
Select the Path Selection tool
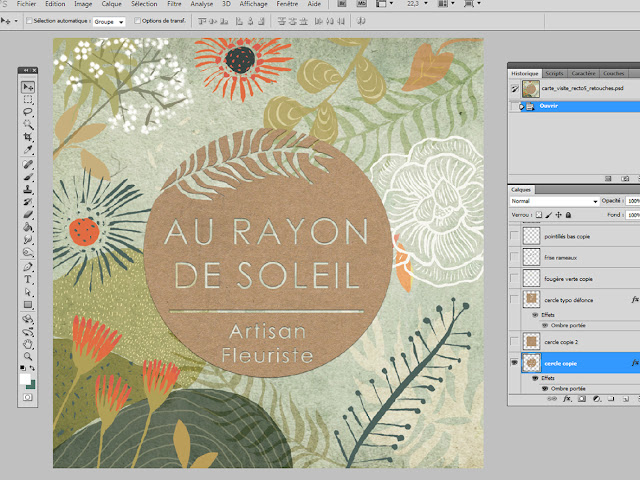pos(28,292)
